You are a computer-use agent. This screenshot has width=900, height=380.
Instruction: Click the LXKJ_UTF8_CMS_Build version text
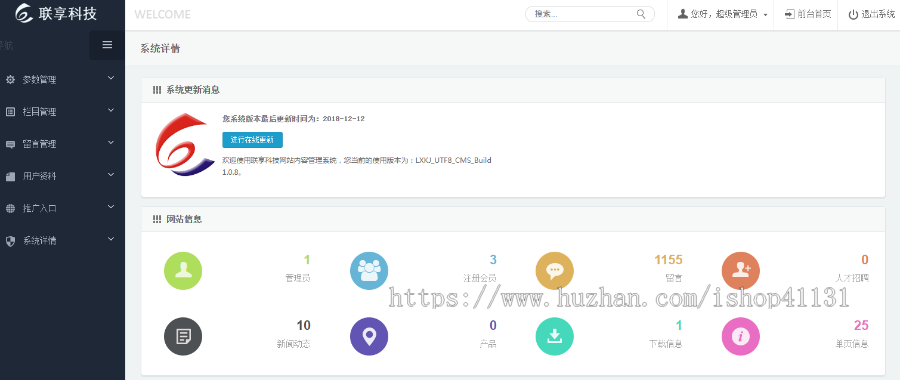(x=453, y=161)
